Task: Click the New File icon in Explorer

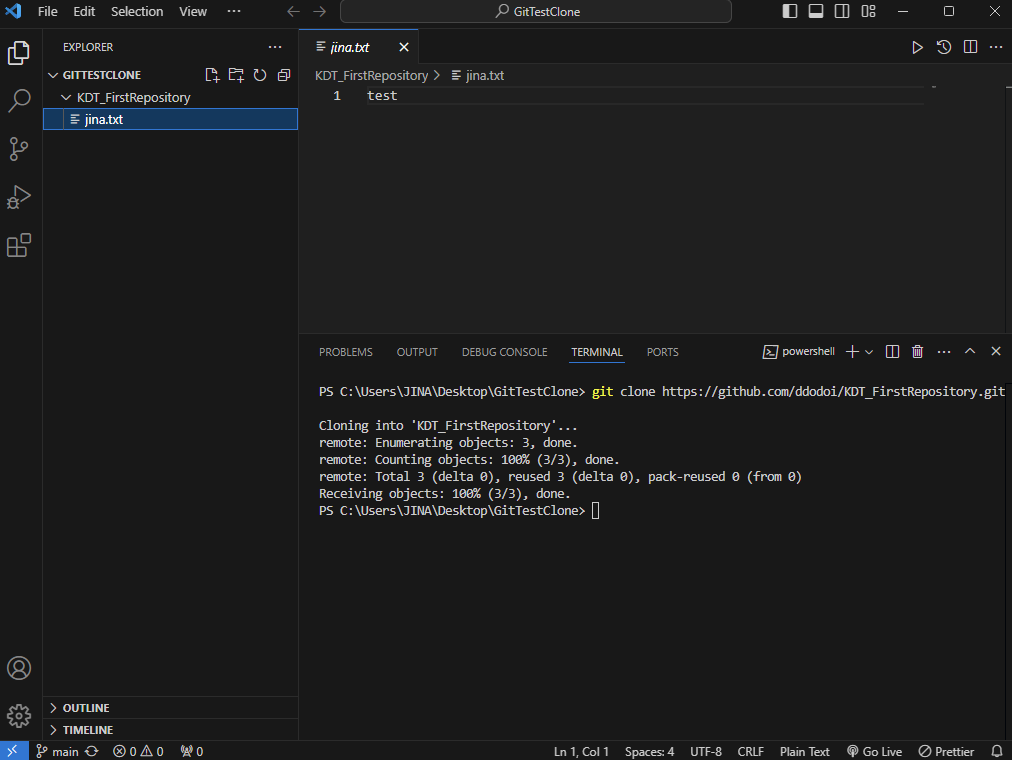Action: (x=212, y=75)
